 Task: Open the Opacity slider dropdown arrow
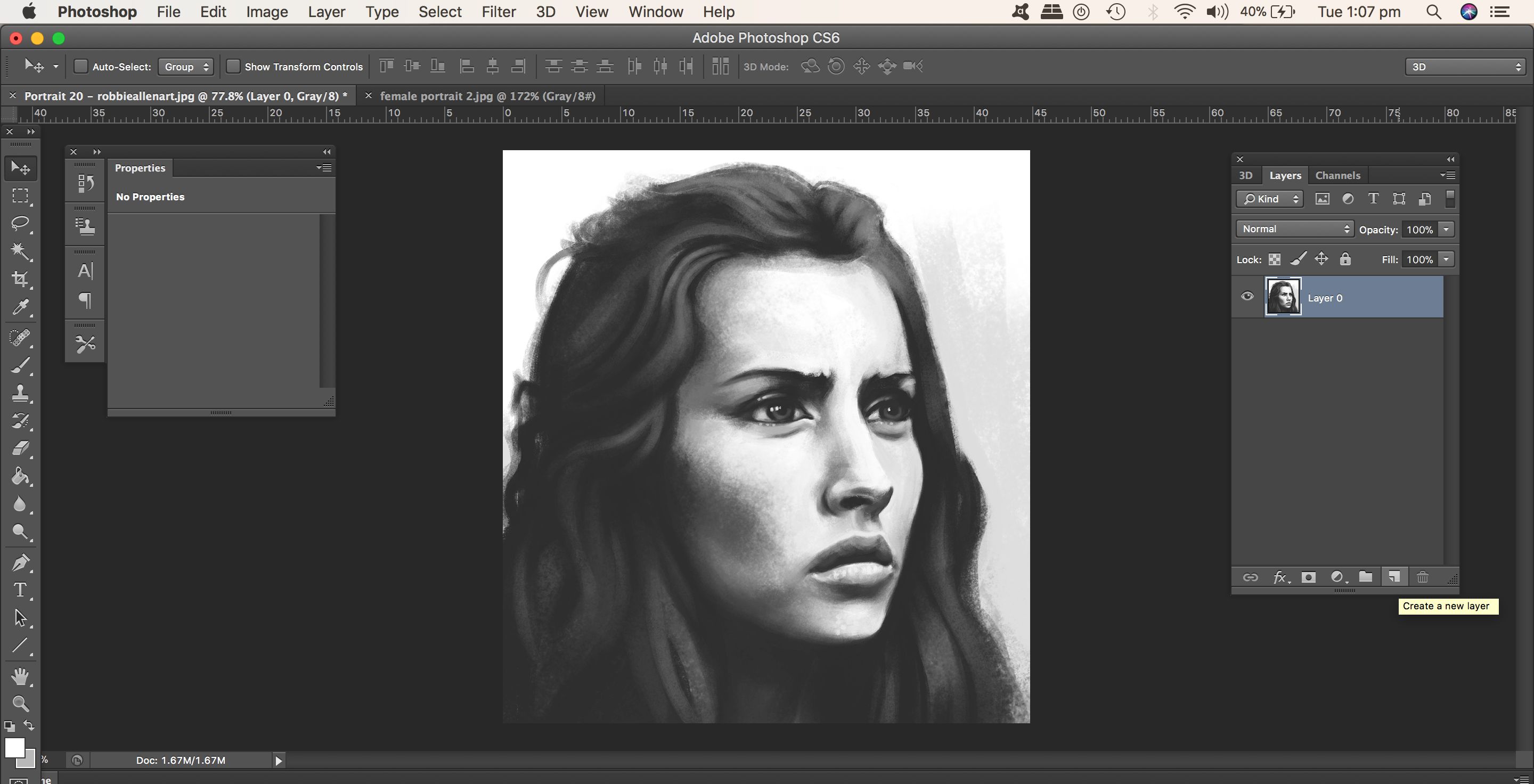(1446, 229)
